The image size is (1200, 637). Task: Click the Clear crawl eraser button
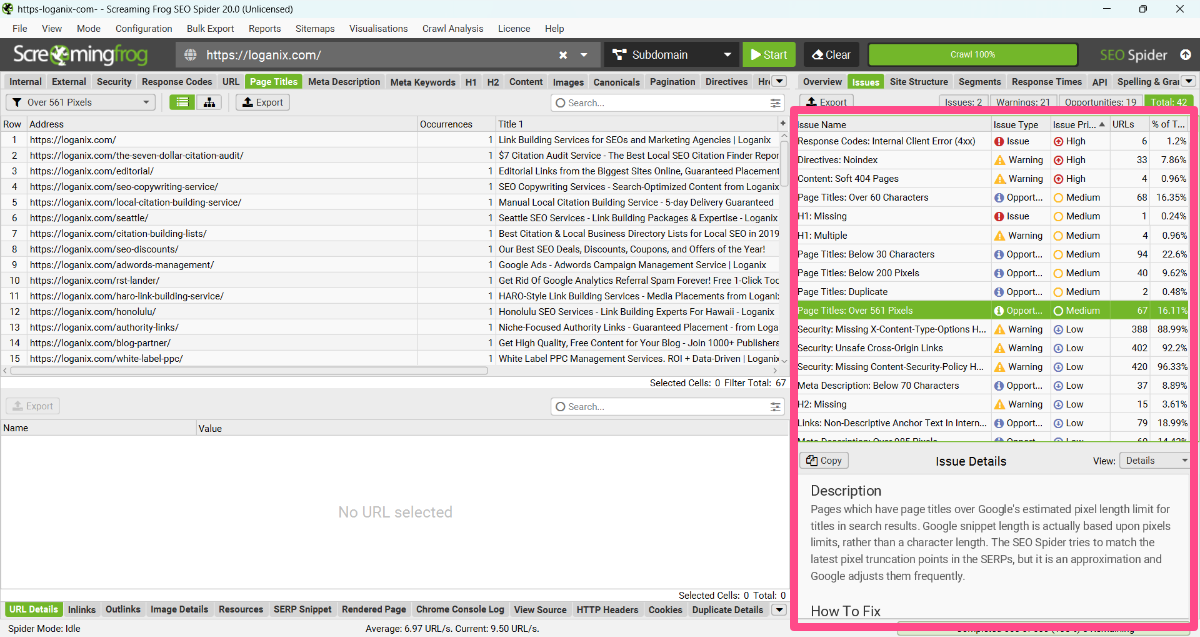[829, 55]
